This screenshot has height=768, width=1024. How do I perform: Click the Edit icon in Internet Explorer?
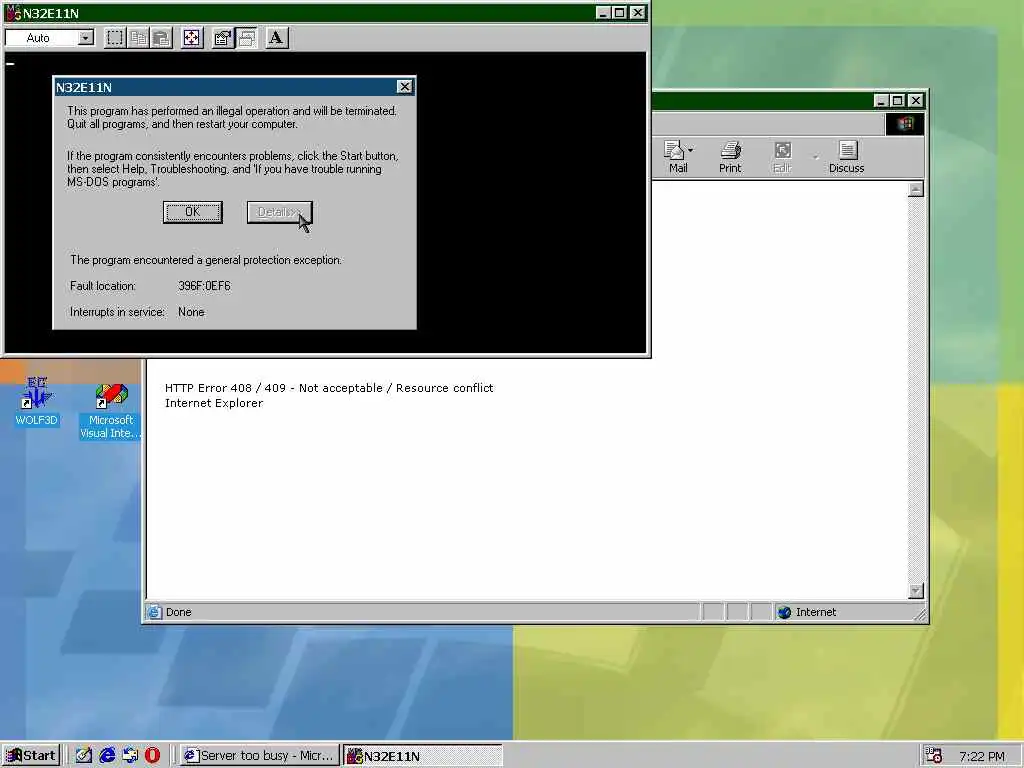tap(782, 157)
